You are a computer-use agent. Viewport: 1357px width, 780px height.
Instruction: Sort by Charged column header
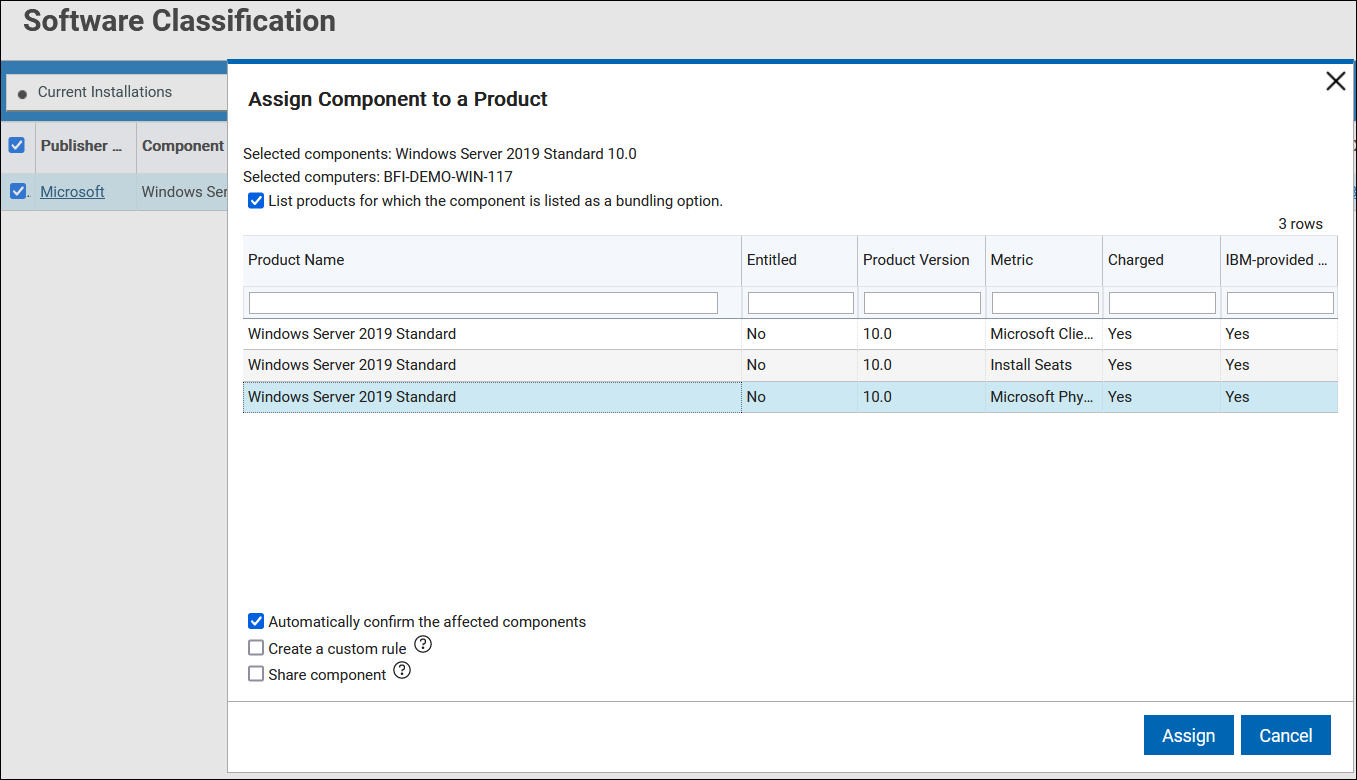pyautogui.click(x=1161, y=260)
